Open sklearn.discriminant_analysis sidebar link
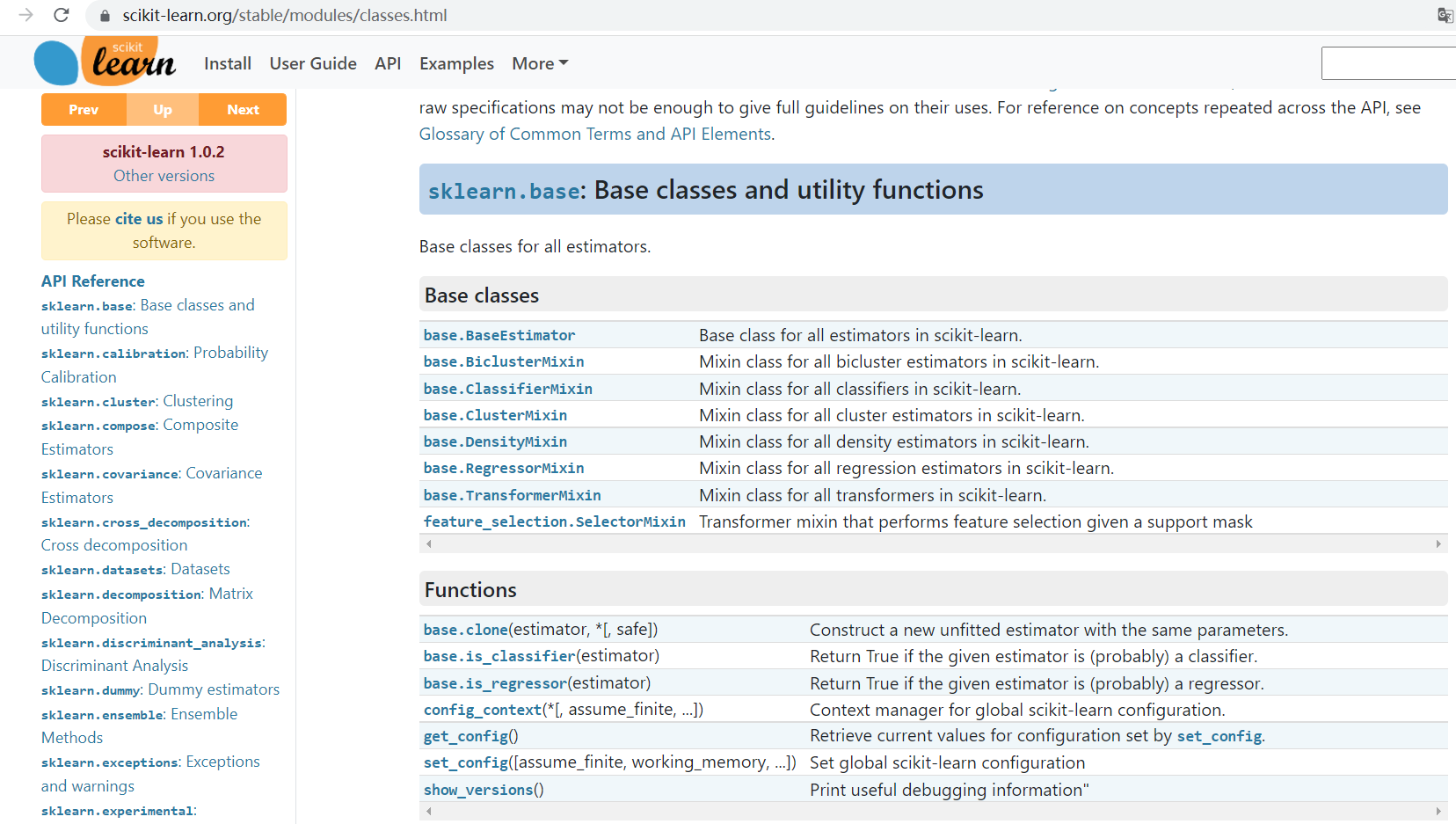This screenshot has height=824, width=1456. pyautogui.click(x=153, y=654)
